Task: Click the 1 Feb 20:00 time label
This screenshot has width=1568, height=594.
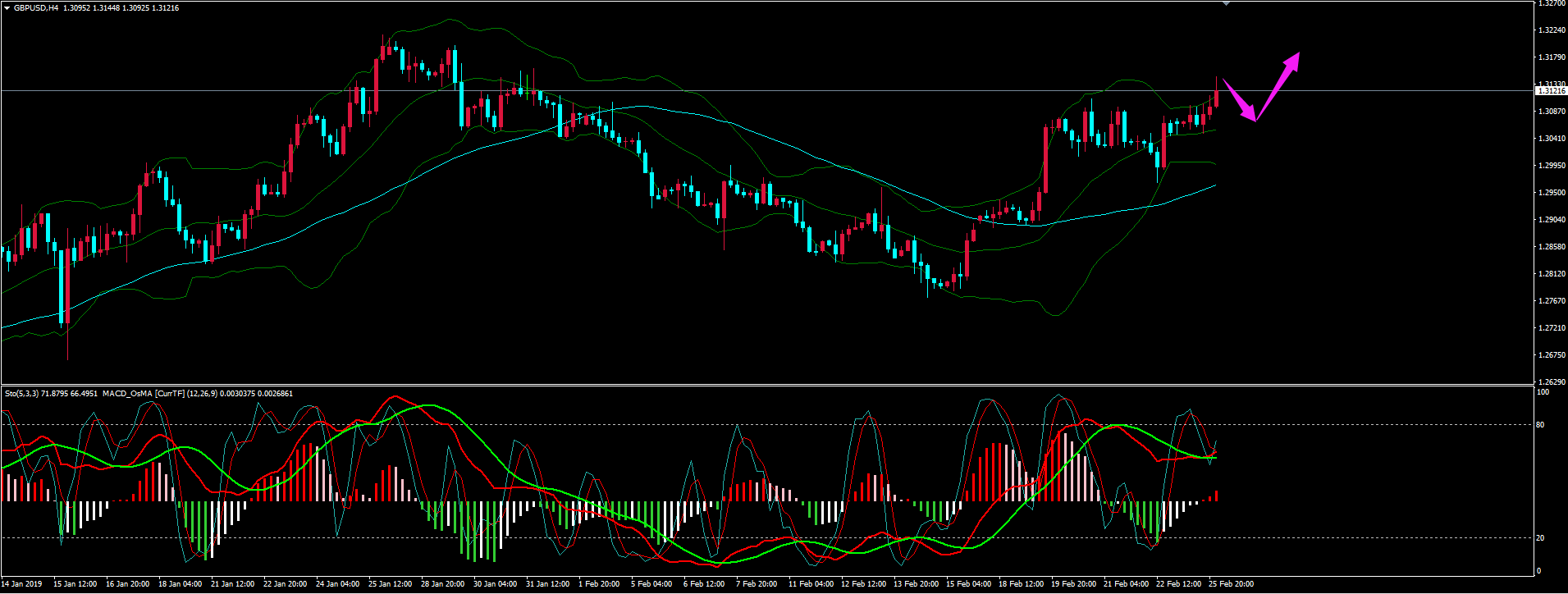Action: click(x=599, y=584)
